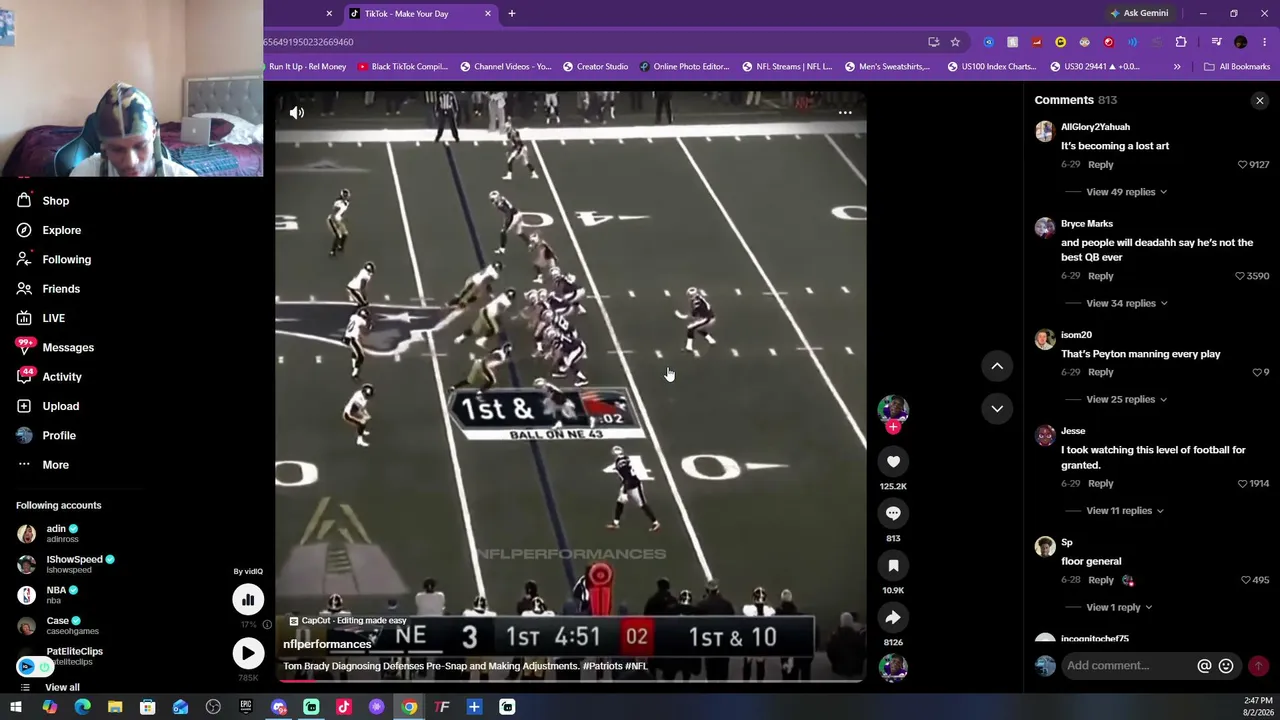View all following accounts
This screenshot has width=1280, height=720.
[62, 687]
